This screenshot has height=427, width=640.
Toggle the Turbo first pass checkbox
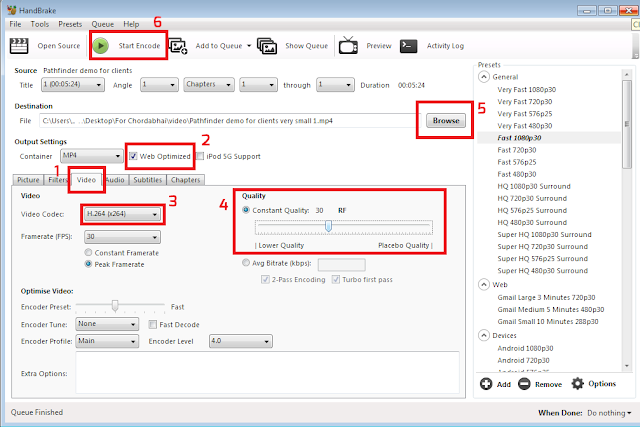[x=336, y=279]
